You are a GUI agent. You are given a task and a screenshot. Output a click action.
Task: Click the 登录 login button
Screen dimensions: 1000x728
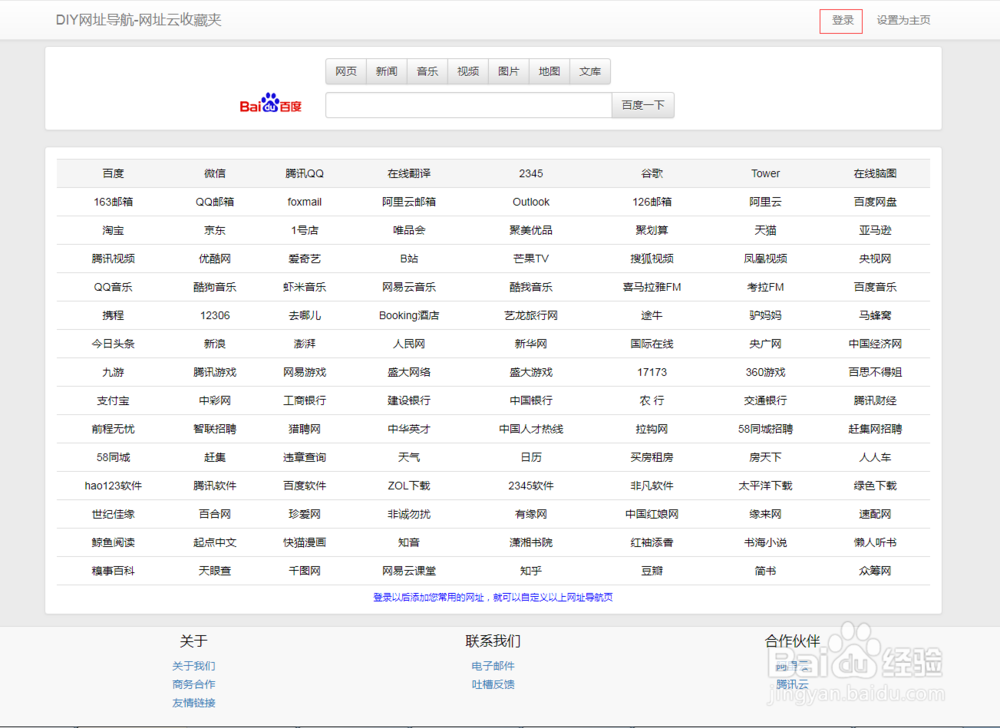click(842, 20)
